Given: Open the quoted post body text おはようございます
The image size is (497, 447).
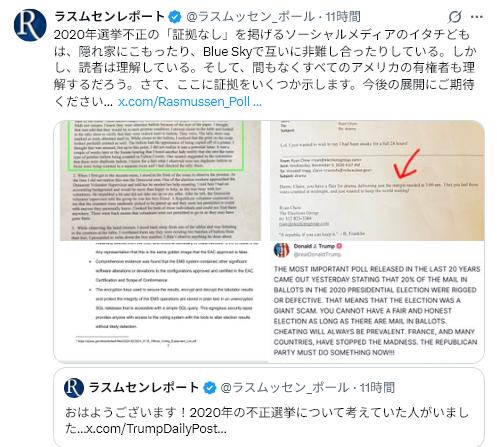Looking at the screenshot, I should coord(267,420).
